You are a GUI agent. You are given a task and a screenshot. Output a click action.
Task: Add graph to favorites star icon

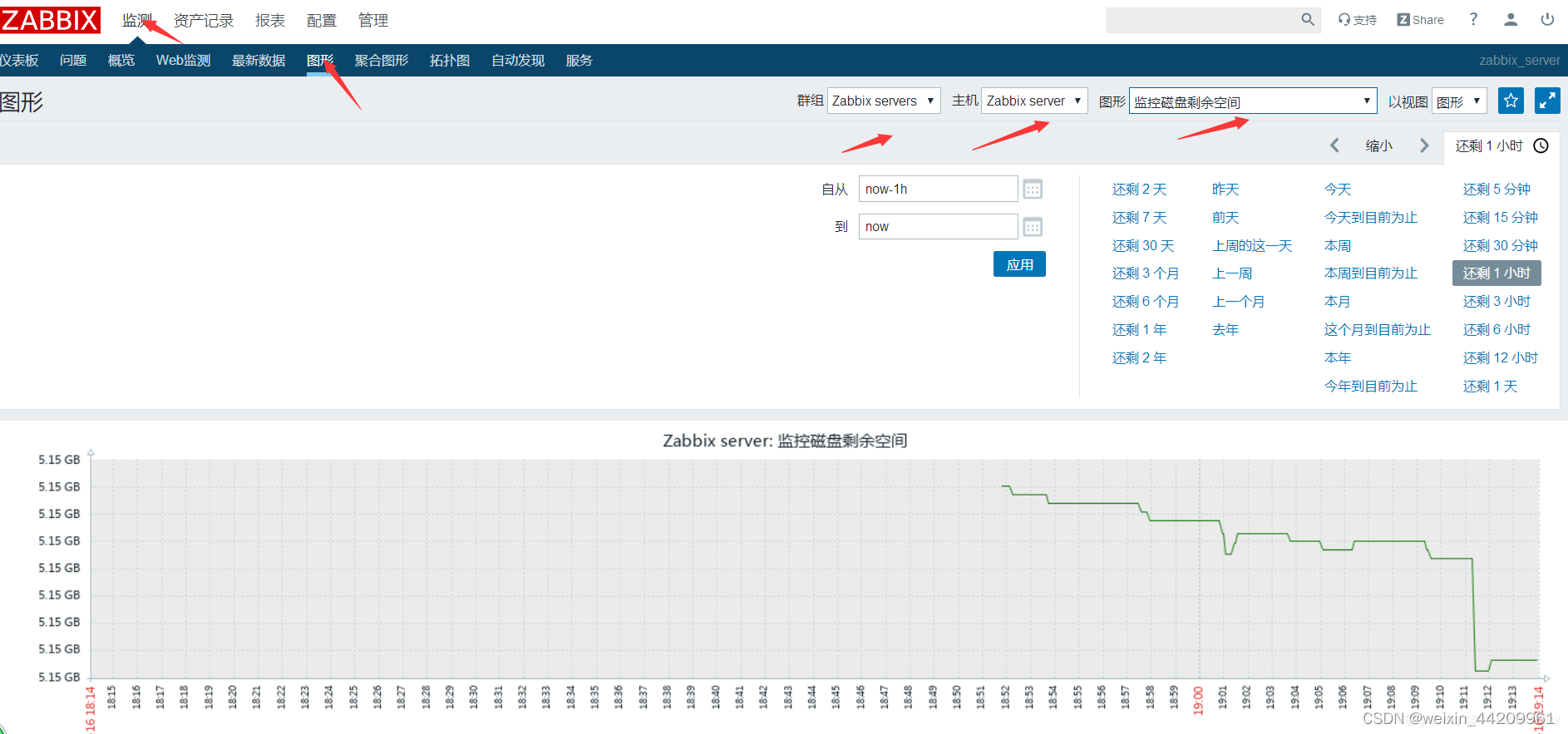tap(1511, 101)
